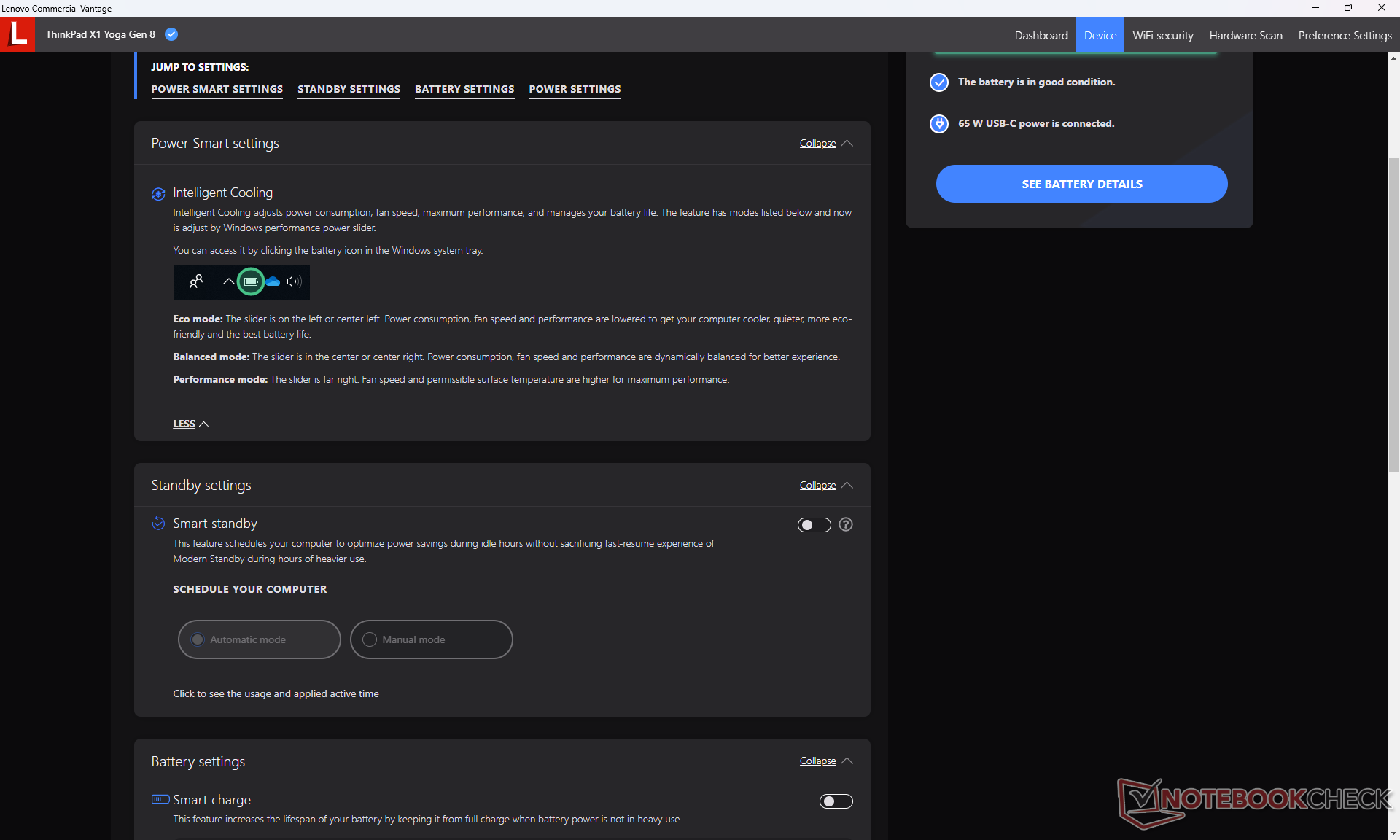Click the Smart charge battery icon
The width and height of the screenshot is (1400, 840).
[160, 799]
